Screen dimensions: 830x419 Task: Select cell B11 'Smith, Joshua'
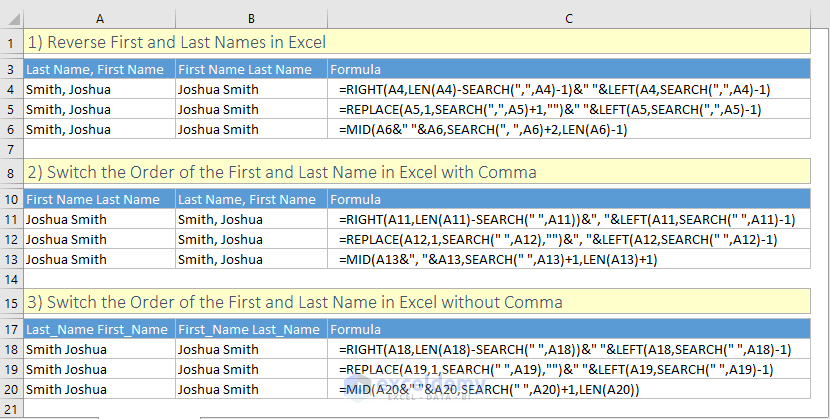click(x=251, y=220)
